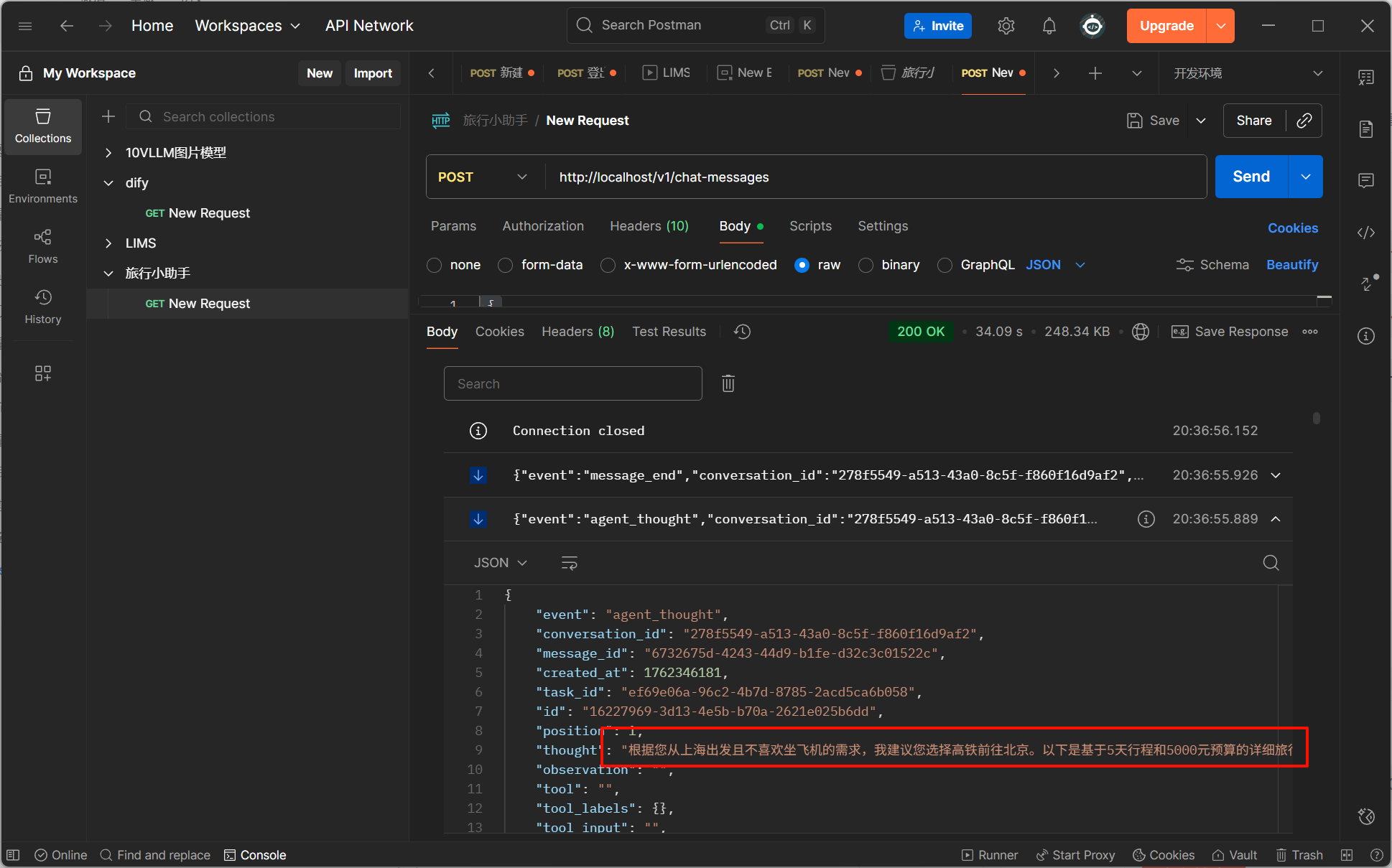Open the POST method dropdown
The height and width of the screenshot is (868, 1392).
point(483,177)
